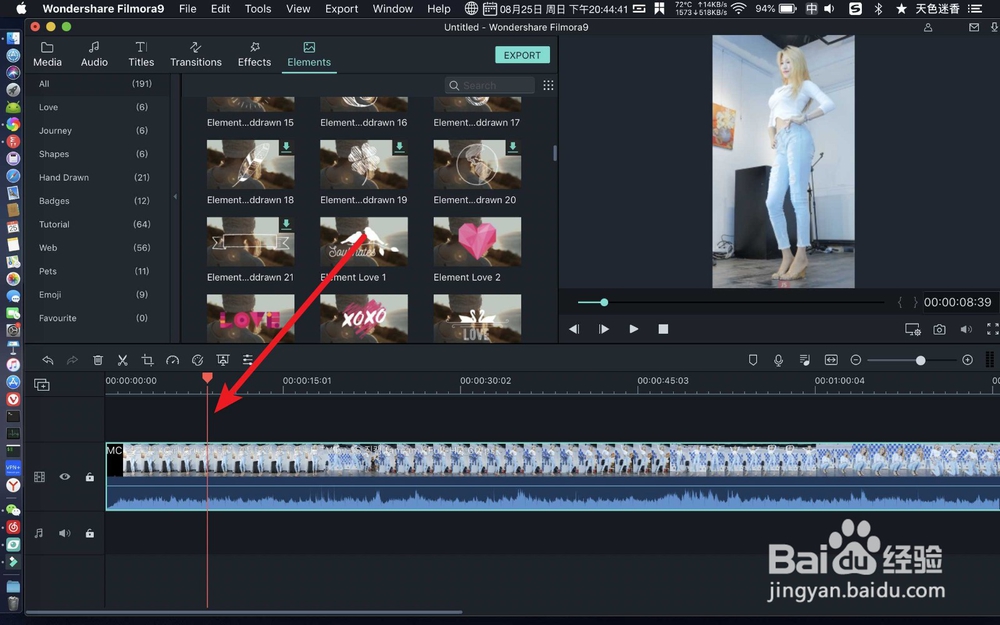1000x625 pixels.
Task: Click the add track icon
Action: (41, 385)
